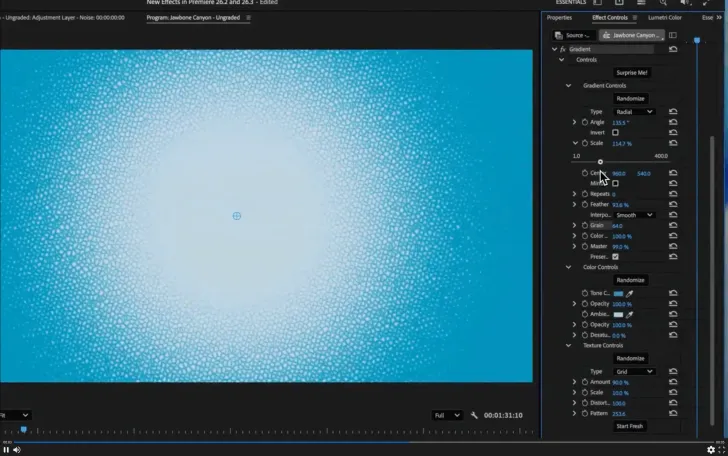Open the Tone Color swatch

618,293
